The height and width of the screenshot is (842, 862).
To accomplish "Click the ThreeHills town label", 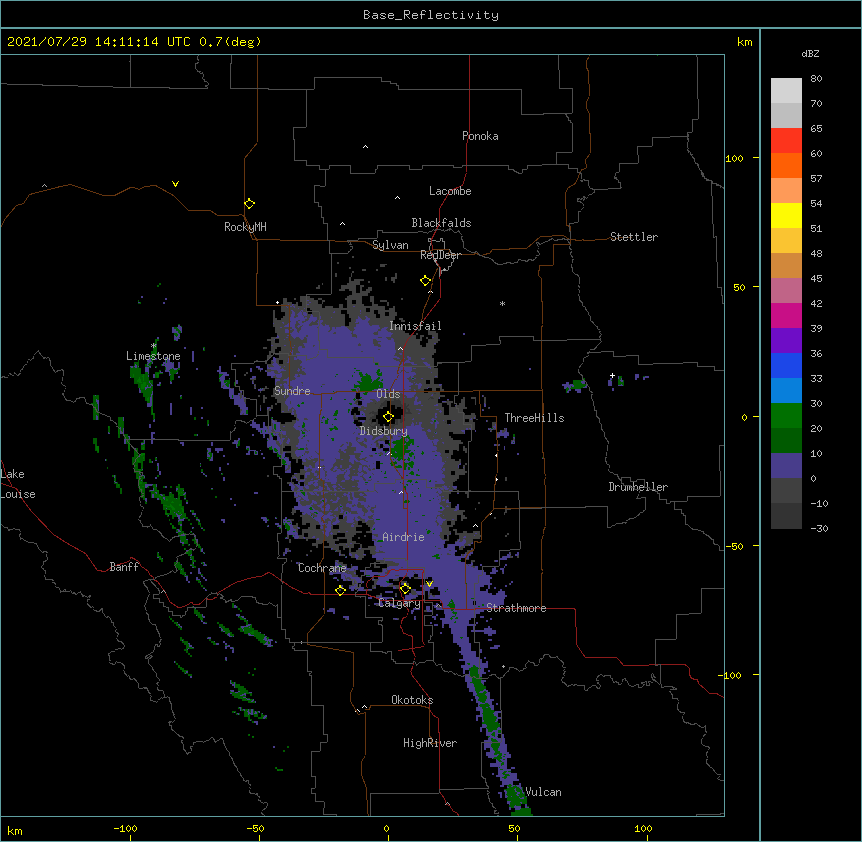I will 534,418.
